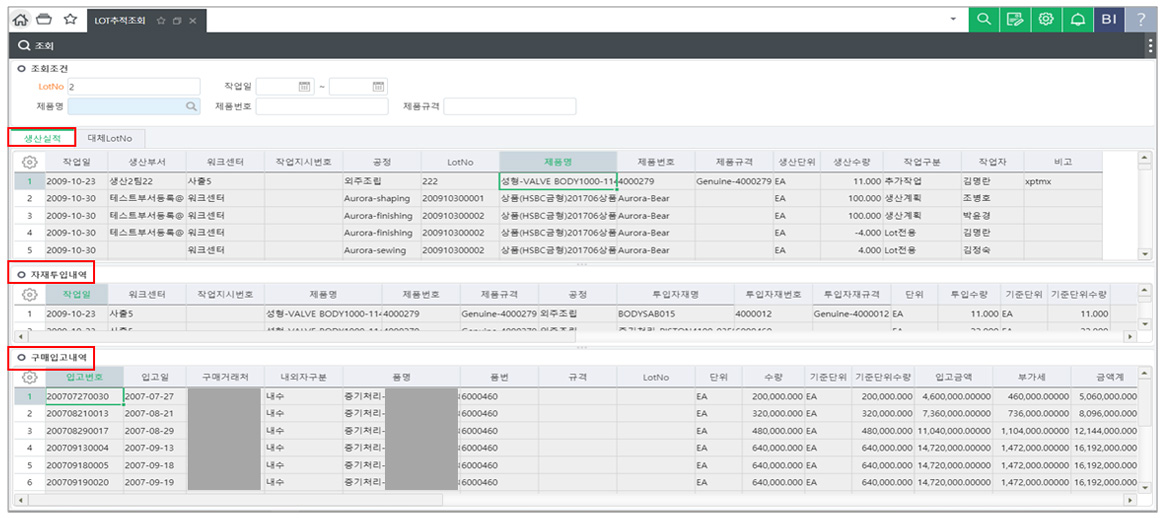Viewport: 1167px width, 518px height.
Task: Select BODYSAB015 material name cell
Action: pos(675,313)
